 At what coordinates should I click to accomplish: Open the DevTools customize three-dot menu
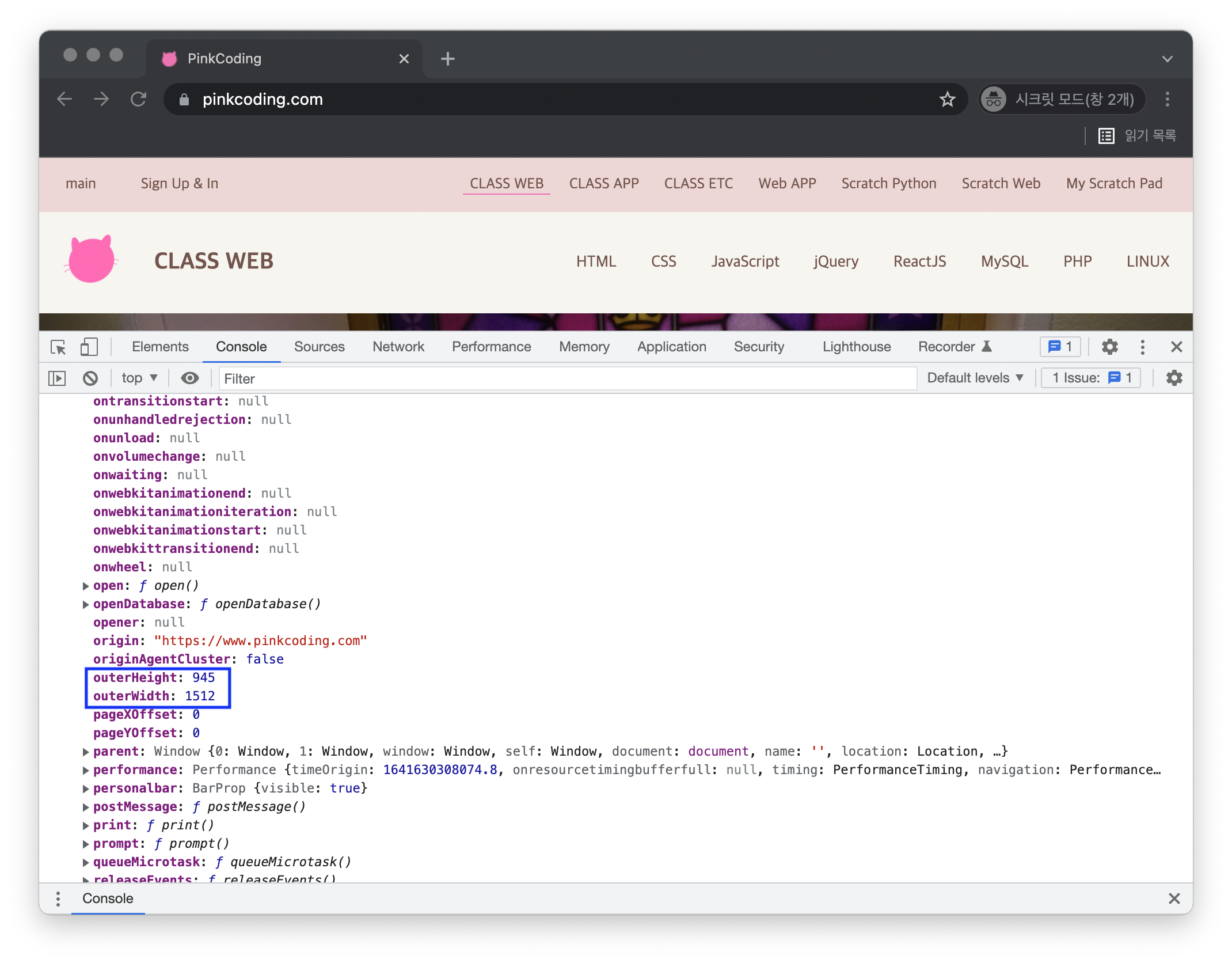click(1143, 347)
